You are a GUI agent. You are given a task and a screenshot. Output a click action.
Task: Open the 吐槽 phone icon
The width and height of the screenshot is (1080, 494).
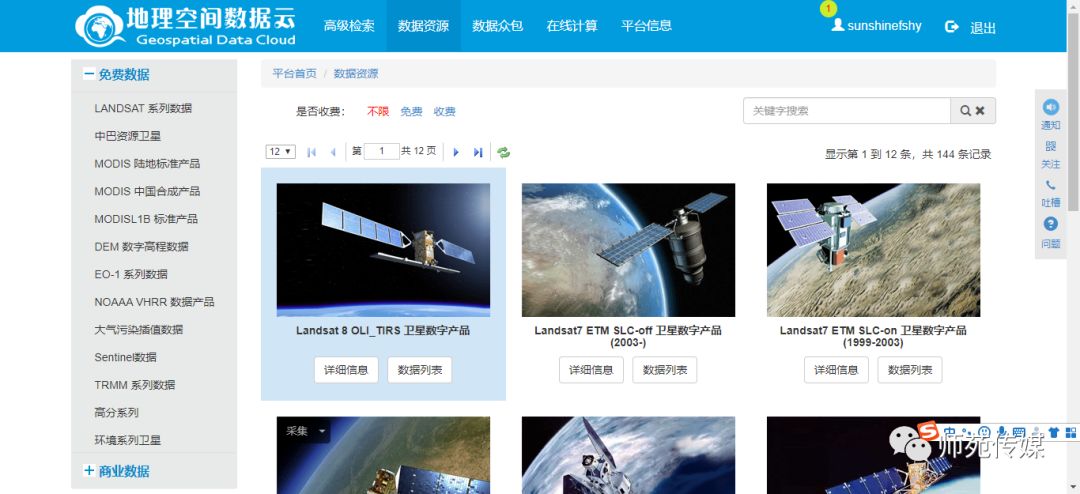pos(1050,185)
